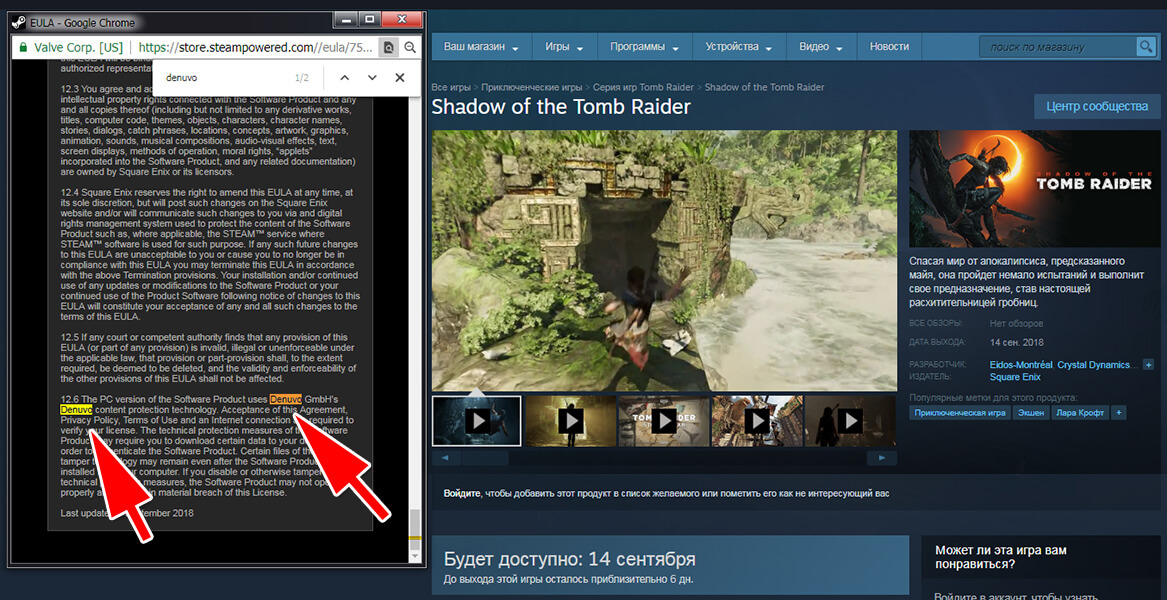The height and width of the screenshot is (600, 1167).
Task: Click the plus button to add tags
Action: [1118, 412]
